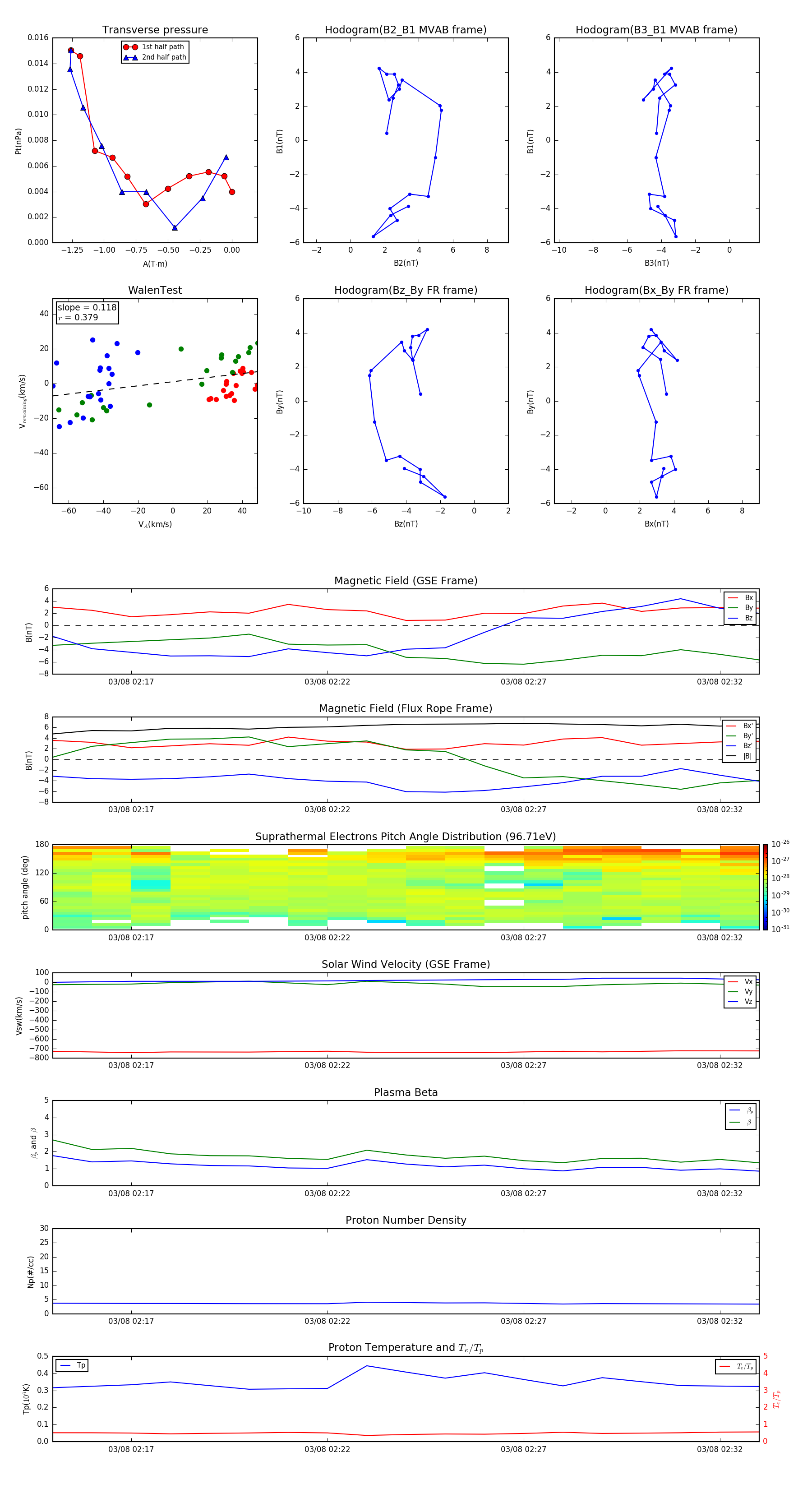Click the Te/Tp legend entry in Proton Temperature panel
The height and width of the screenshot is (1489, 812).
pos(736,1366)
